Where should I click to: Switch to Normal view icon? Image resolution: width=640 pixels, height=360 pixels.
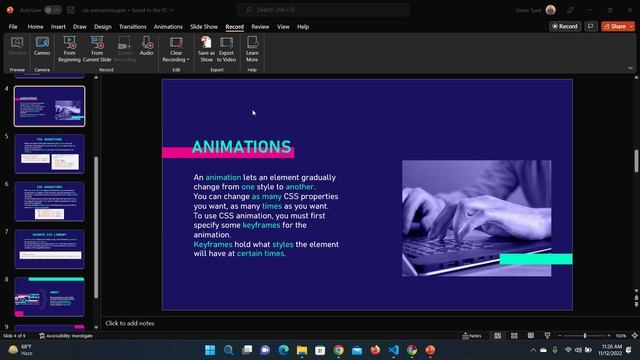pyautogui.click(x=498, y=336)
